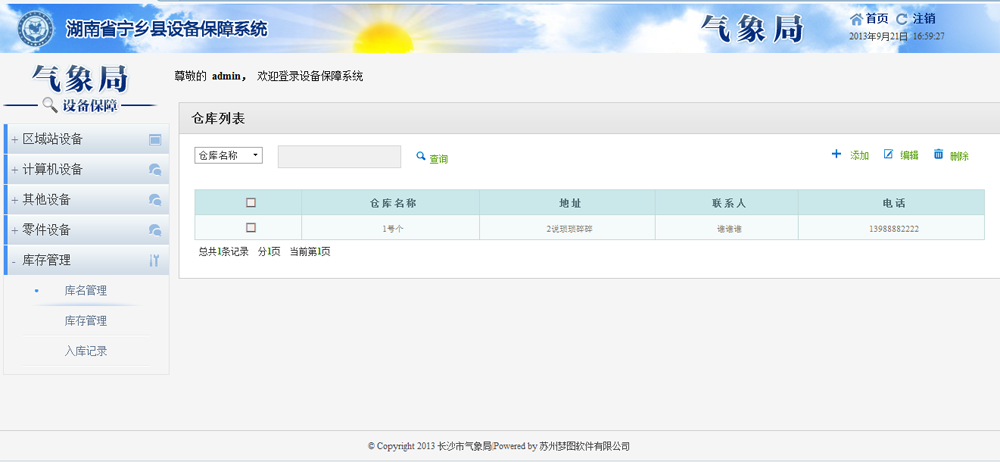Open the 库名管理 submenu item
This screenshot has width=1000, height=462.
(85, 291)
